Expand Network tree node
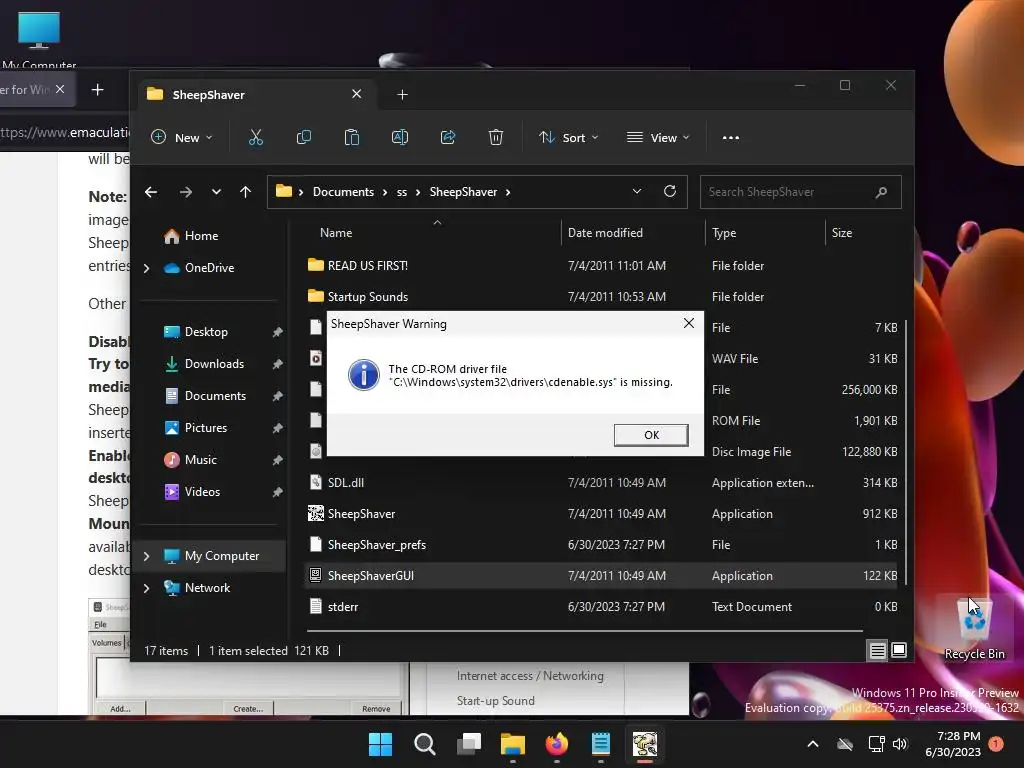 pyautogui.click(x=147, y=588)
